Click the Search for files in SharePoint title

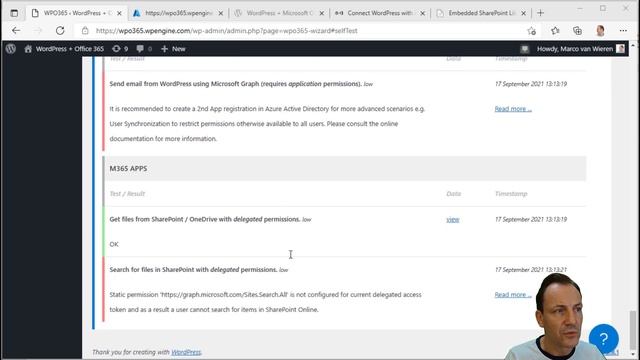193,269
